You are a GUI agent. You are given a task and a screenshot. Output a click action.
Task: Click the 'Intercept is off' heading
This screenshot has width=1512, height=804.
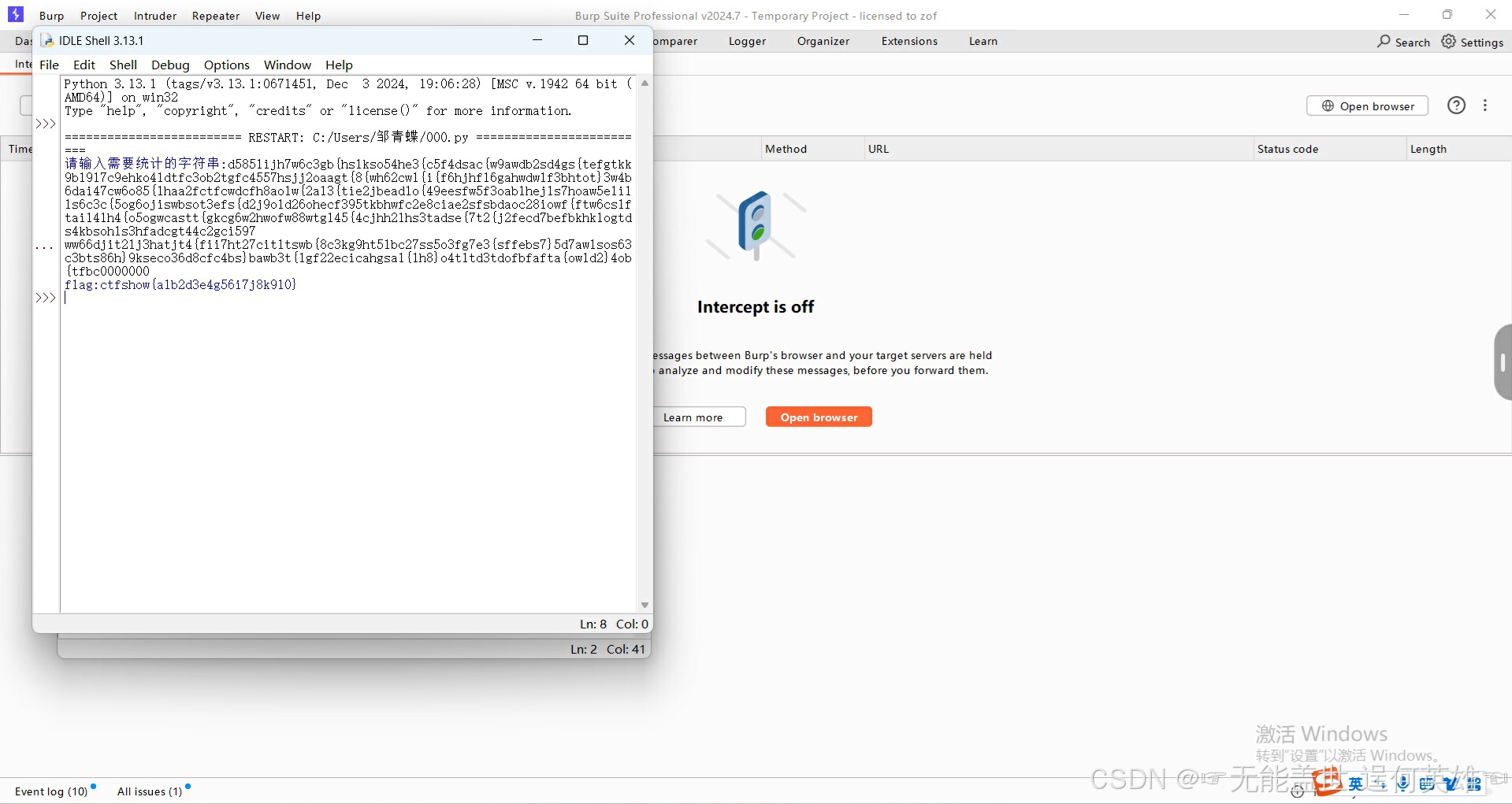[755, 306]
